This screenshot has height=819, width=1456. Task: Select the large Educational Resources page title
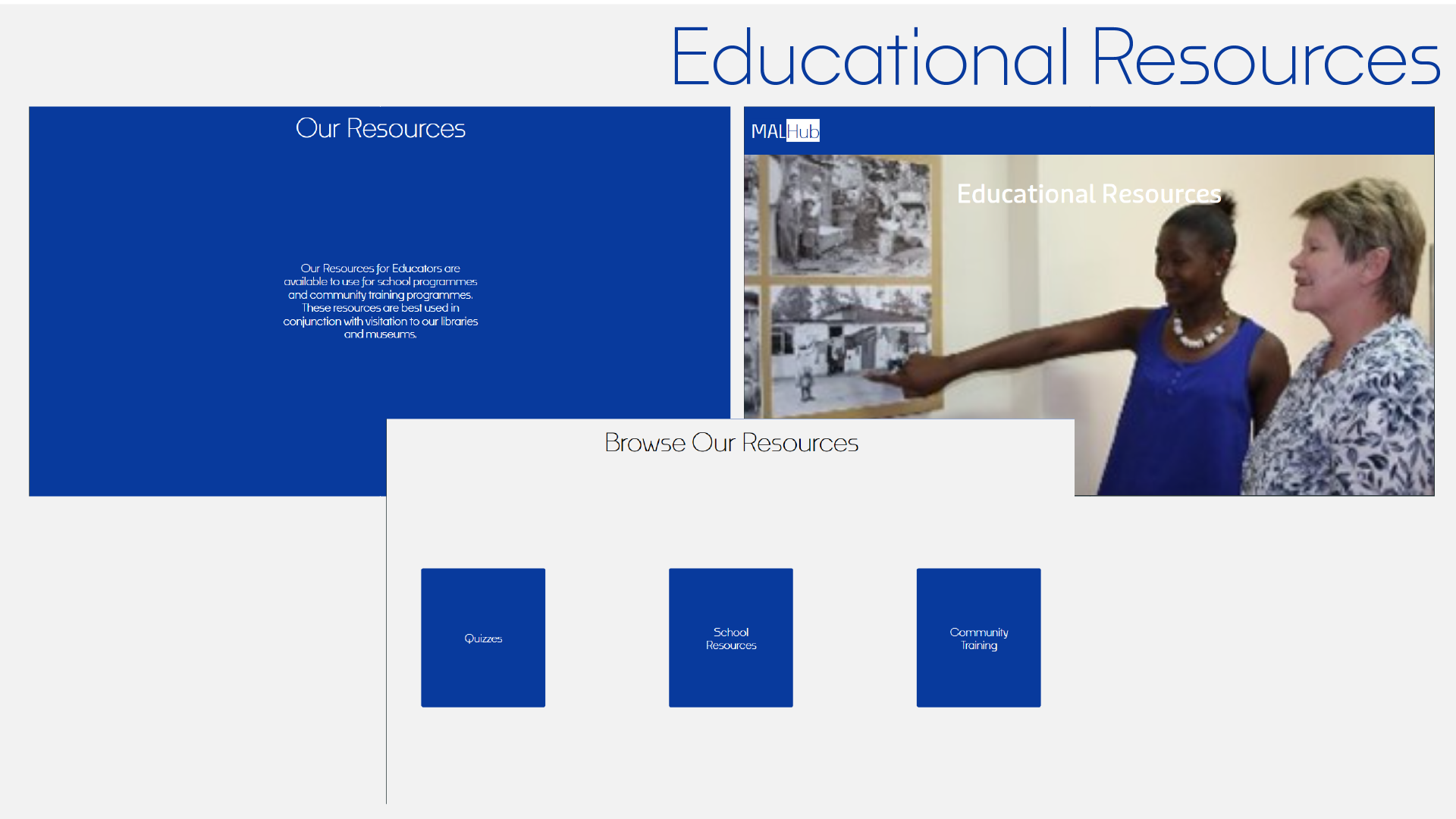(1055, 58)
